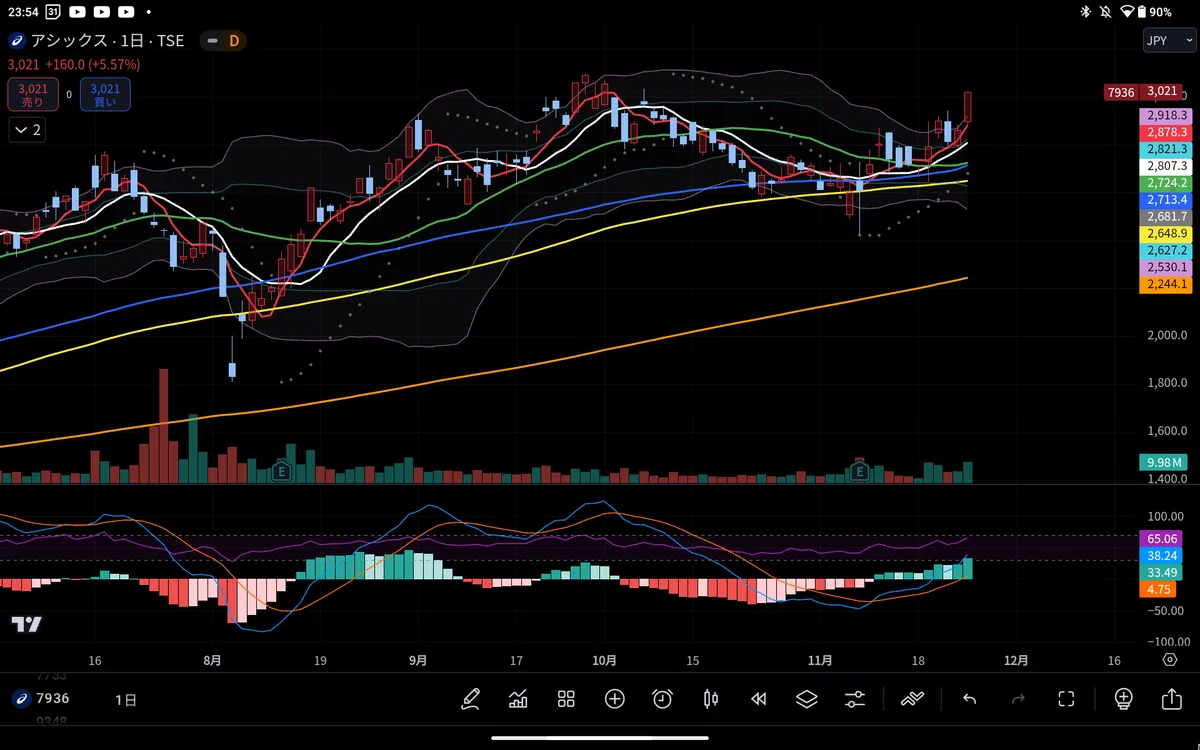The width and height of the screenshot is (1200, 750).
Task: Select the teal 2,821.3 indicator value label
Action: point(1166,149)
